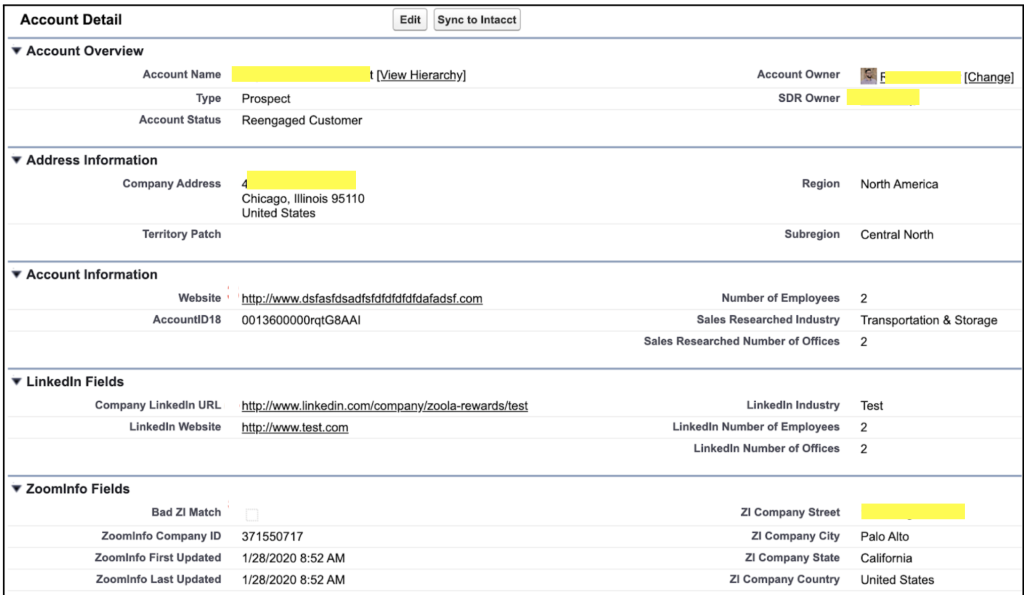Click the Edit button
This screenshot has height=595, width=1024.
click(x=410, y=20)
